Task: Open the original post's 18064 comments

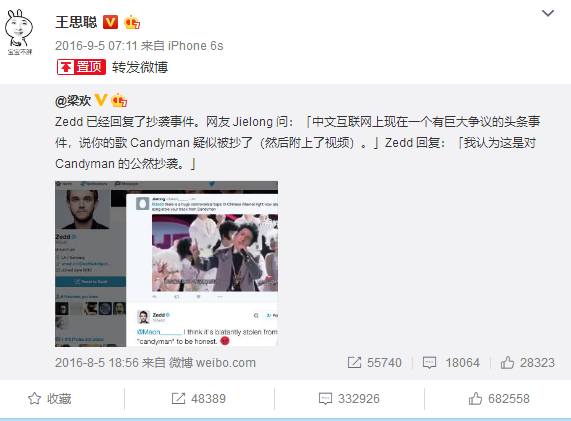Action: pyautogui.click(x=451, y=363)
